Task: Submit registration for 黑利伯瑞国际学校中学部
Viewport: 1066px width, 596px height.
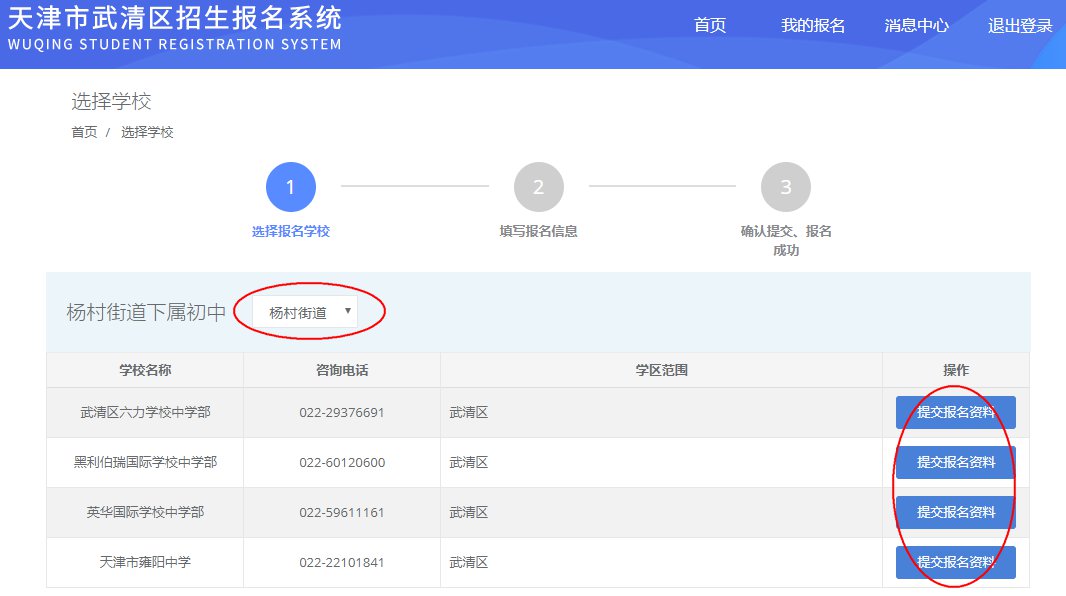Action: (x=955, y=462)
